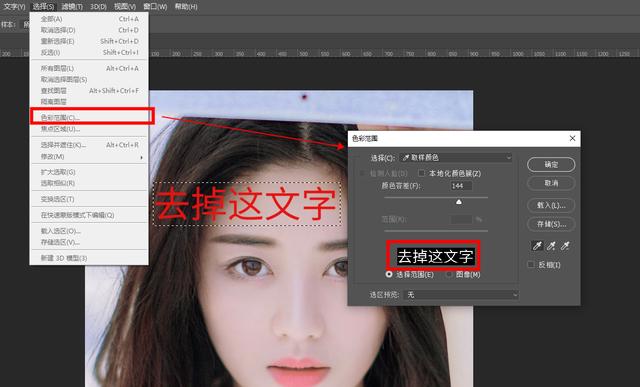Click the 载入(L)... button

[x=551, y=205]
